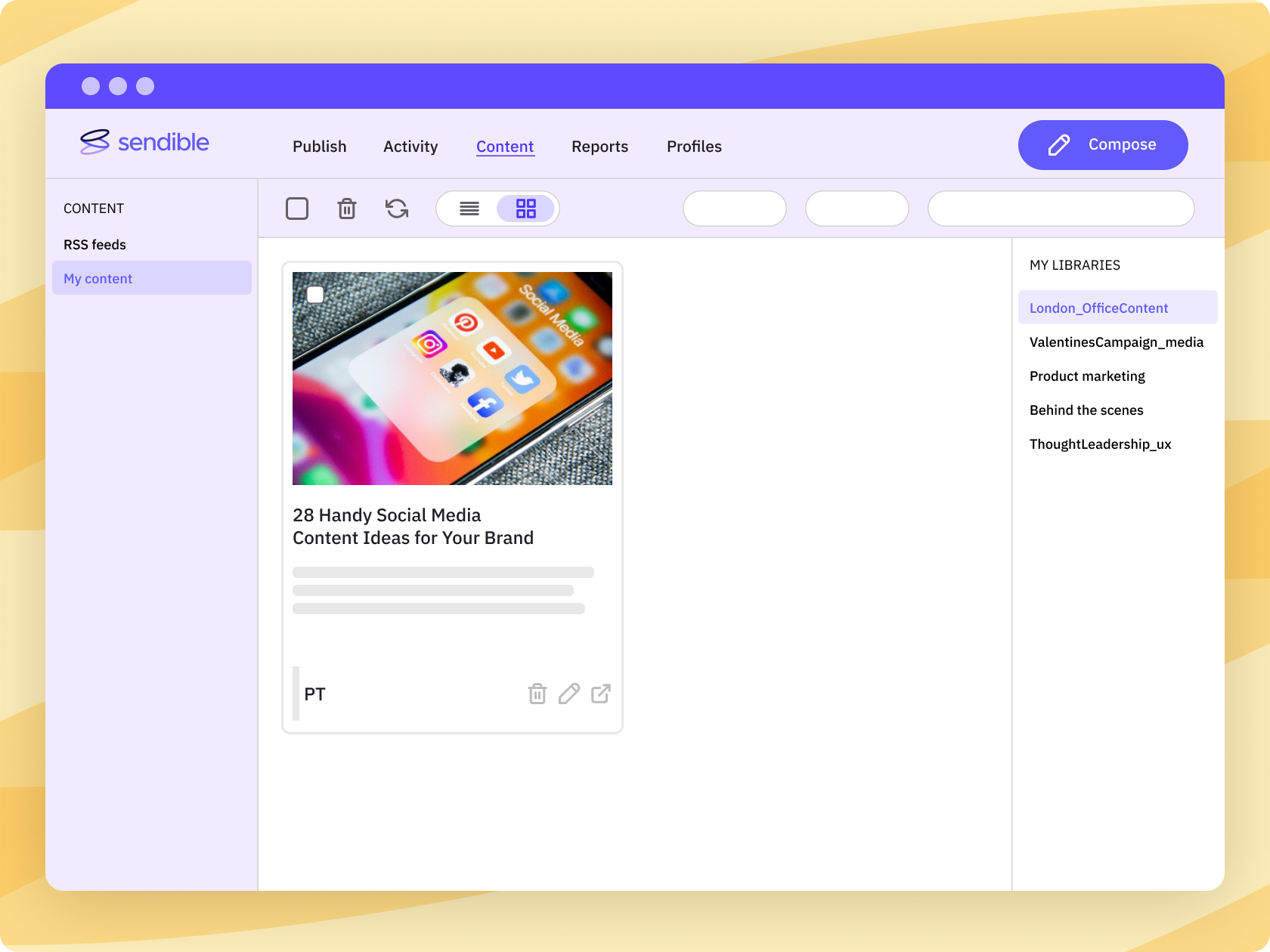Check the box on article thumbnail
Viewport: 1270px width, 952px height.
pyautogui.click(x=315, y=295)
